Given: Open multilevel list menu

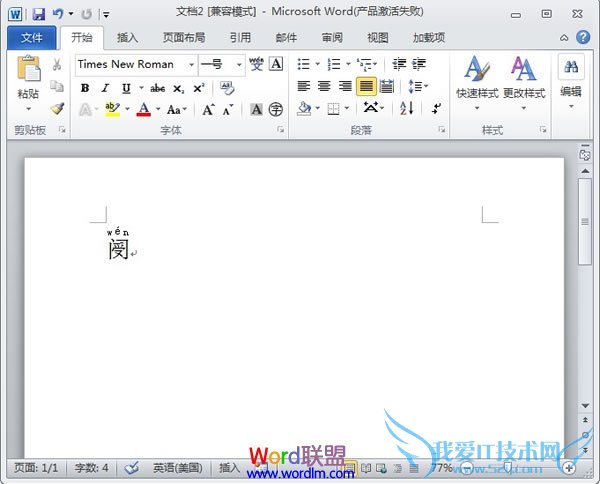Looking at the screenshot, I should [x=367, y=64].
